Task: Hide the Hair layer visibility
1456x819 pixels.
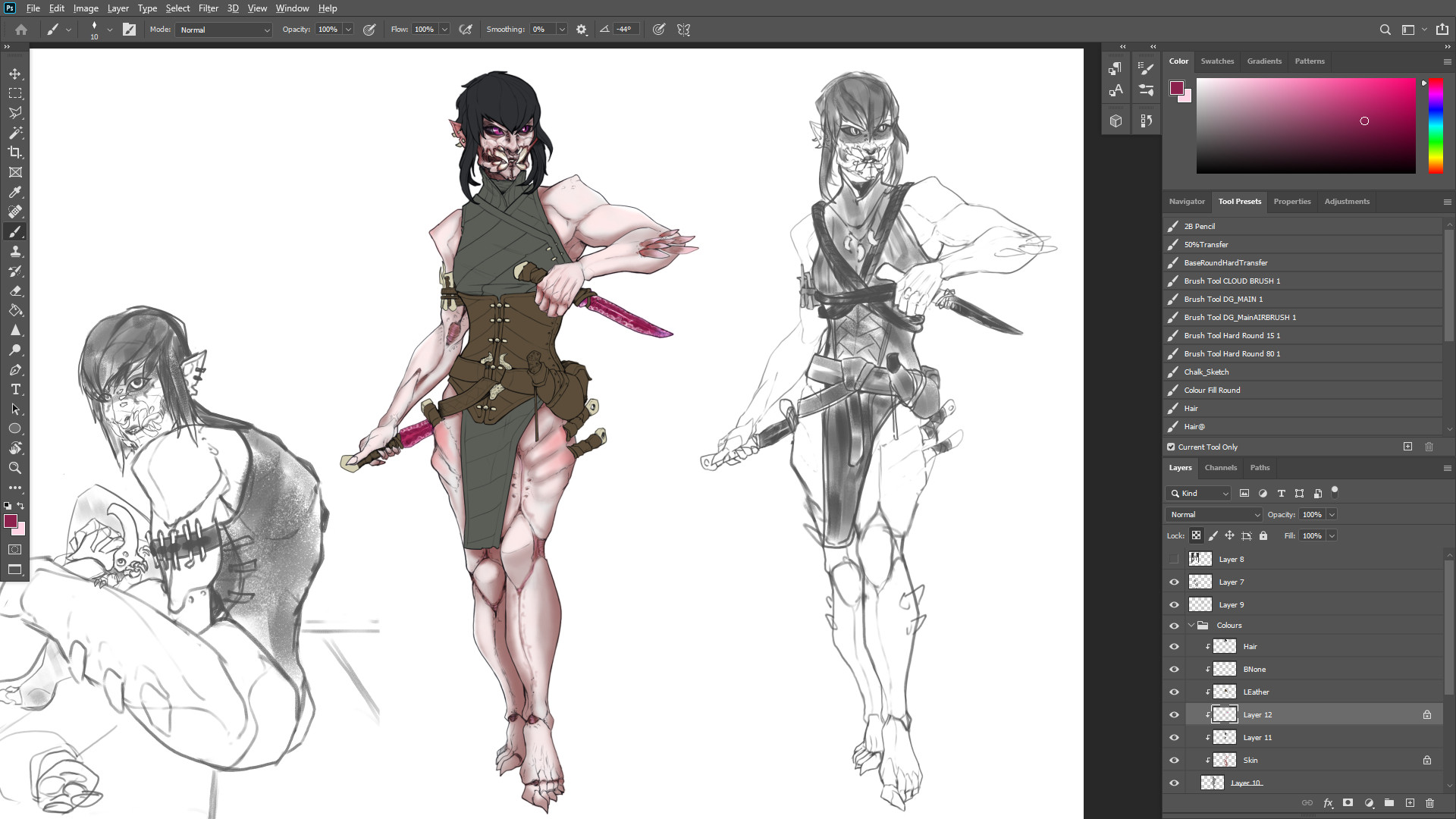Action: [1174, 647]
